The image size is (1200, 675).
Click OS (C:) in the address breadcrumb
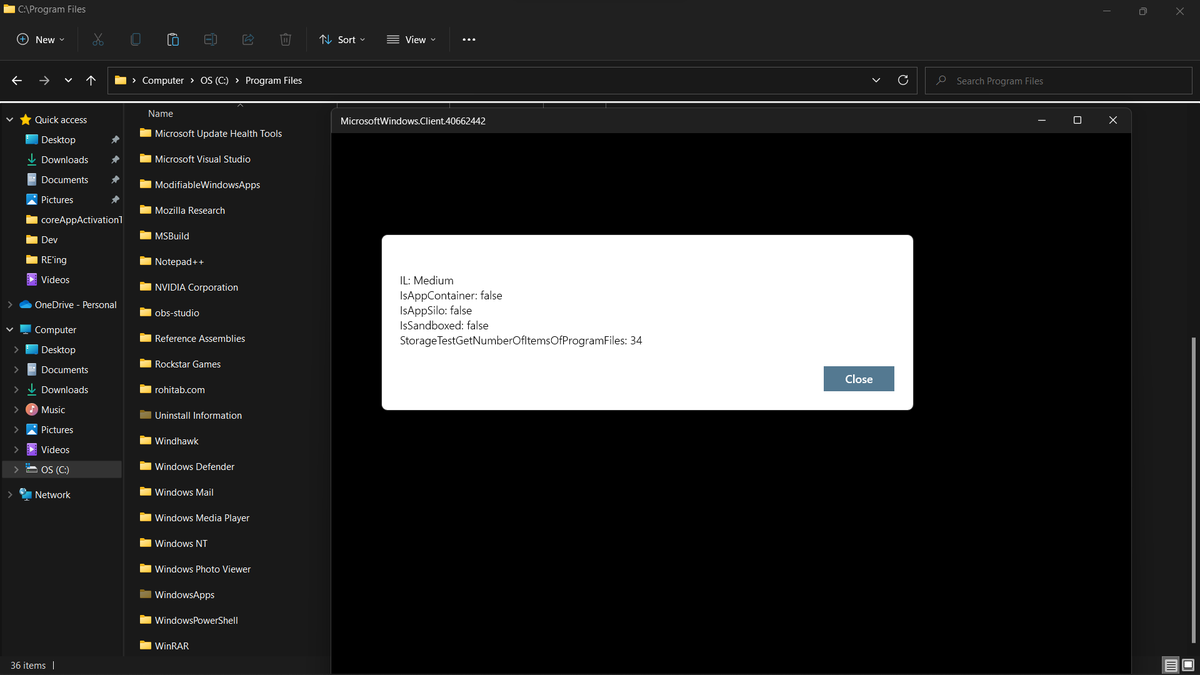coord(216,80)
